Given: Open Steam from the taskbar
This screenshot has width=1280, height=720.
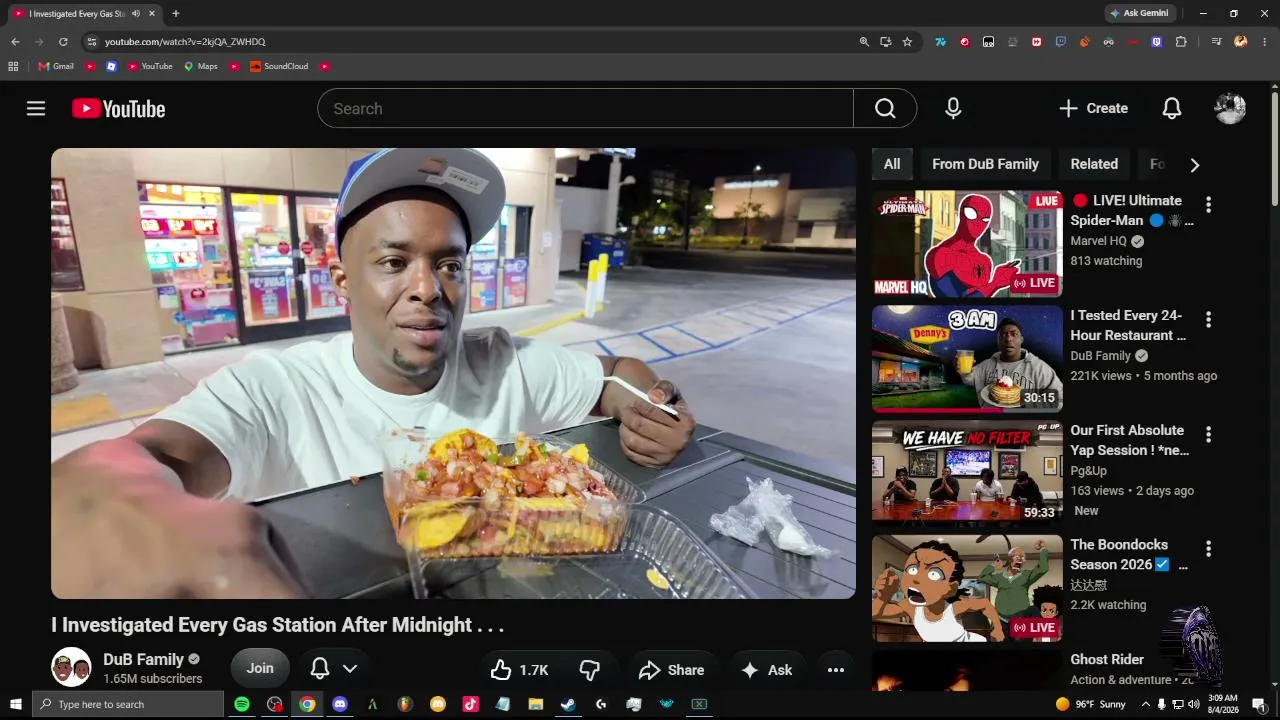Looking at the screenshot, I should point(568,704).
